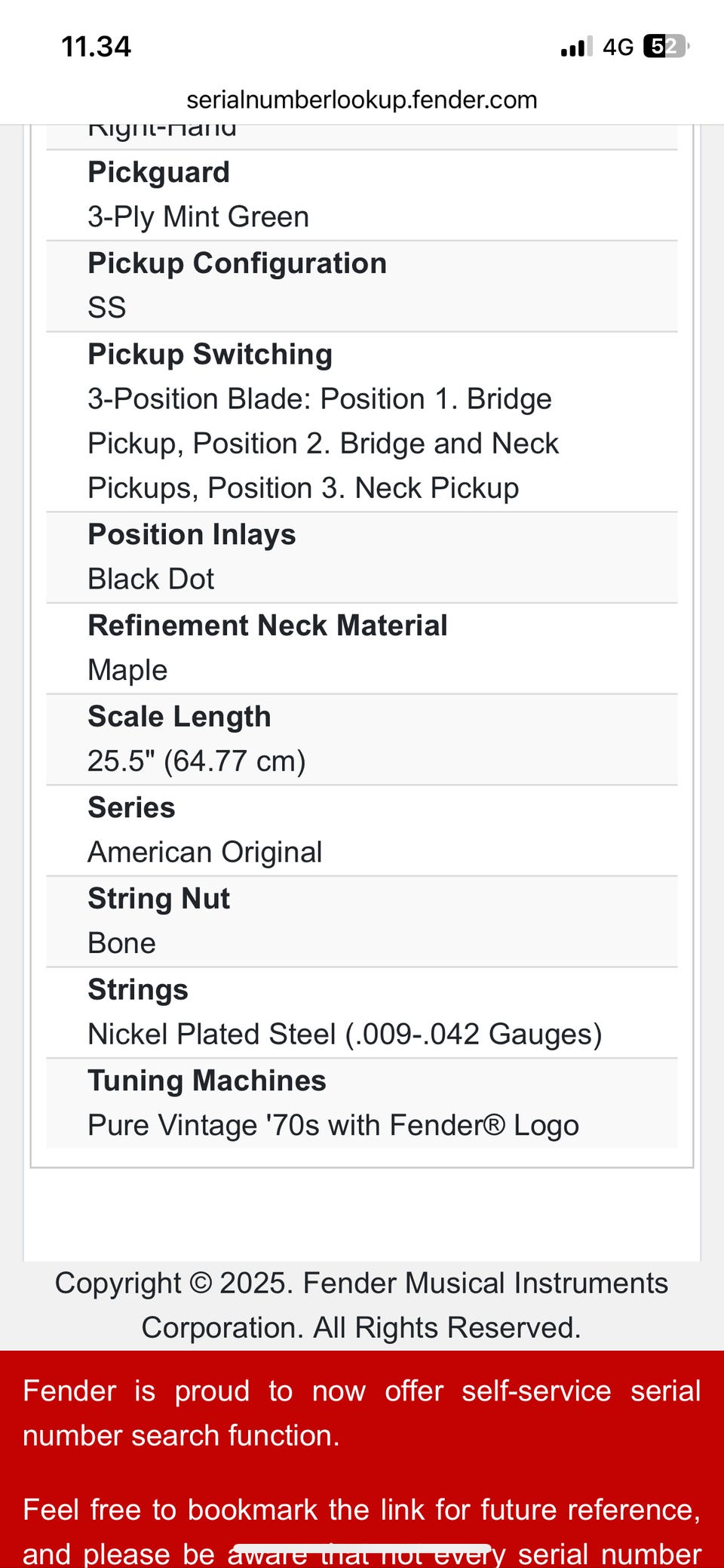Click the String Nut heading
Screen dimensions: 724x1568
(158, 899)
